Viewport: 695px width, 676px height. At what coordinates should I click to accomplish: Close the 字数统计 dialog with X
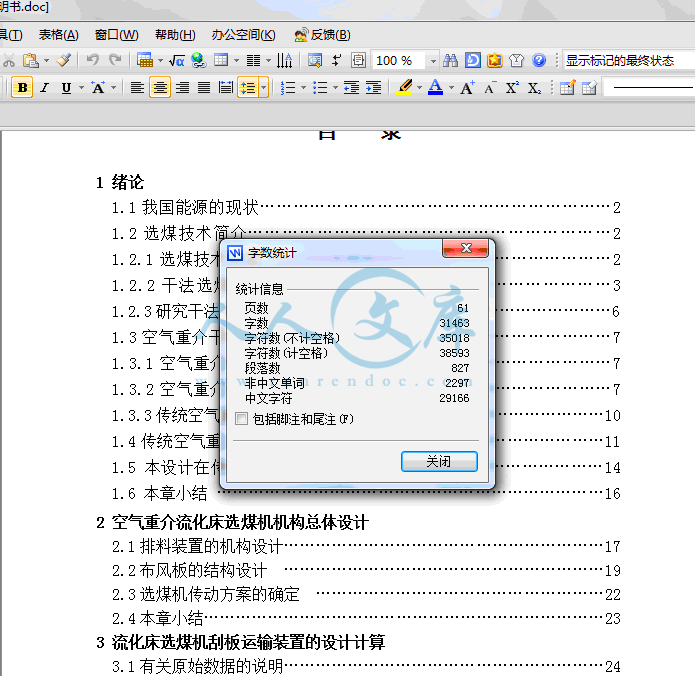[x=465, y=248]
